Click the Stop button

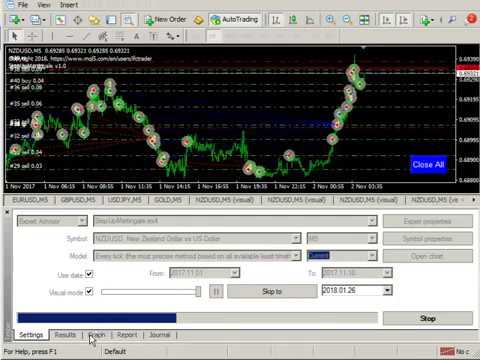(428, 318)
